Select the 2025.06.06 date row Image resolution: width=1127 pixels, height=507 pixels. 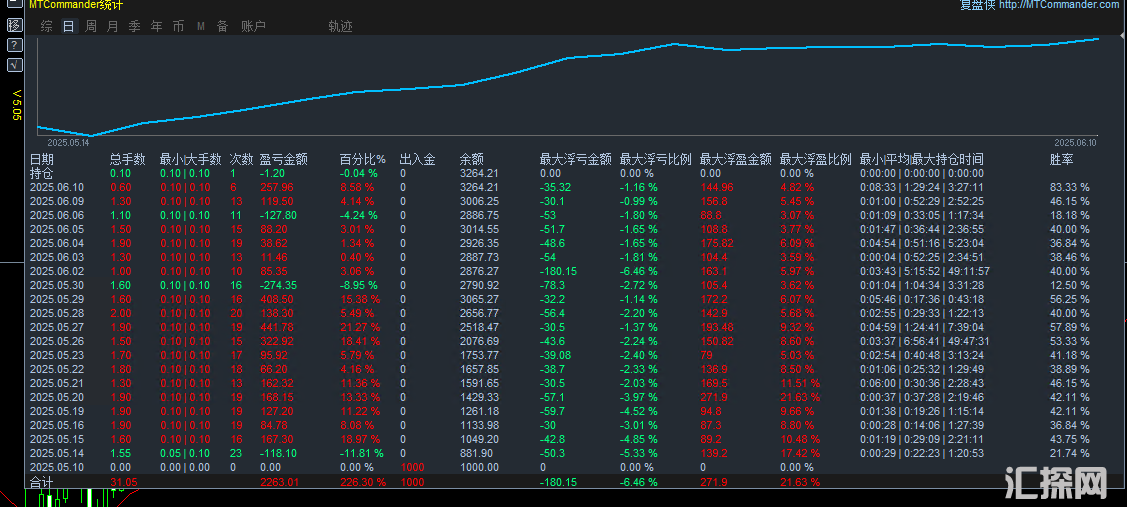(x=57, y=215)
